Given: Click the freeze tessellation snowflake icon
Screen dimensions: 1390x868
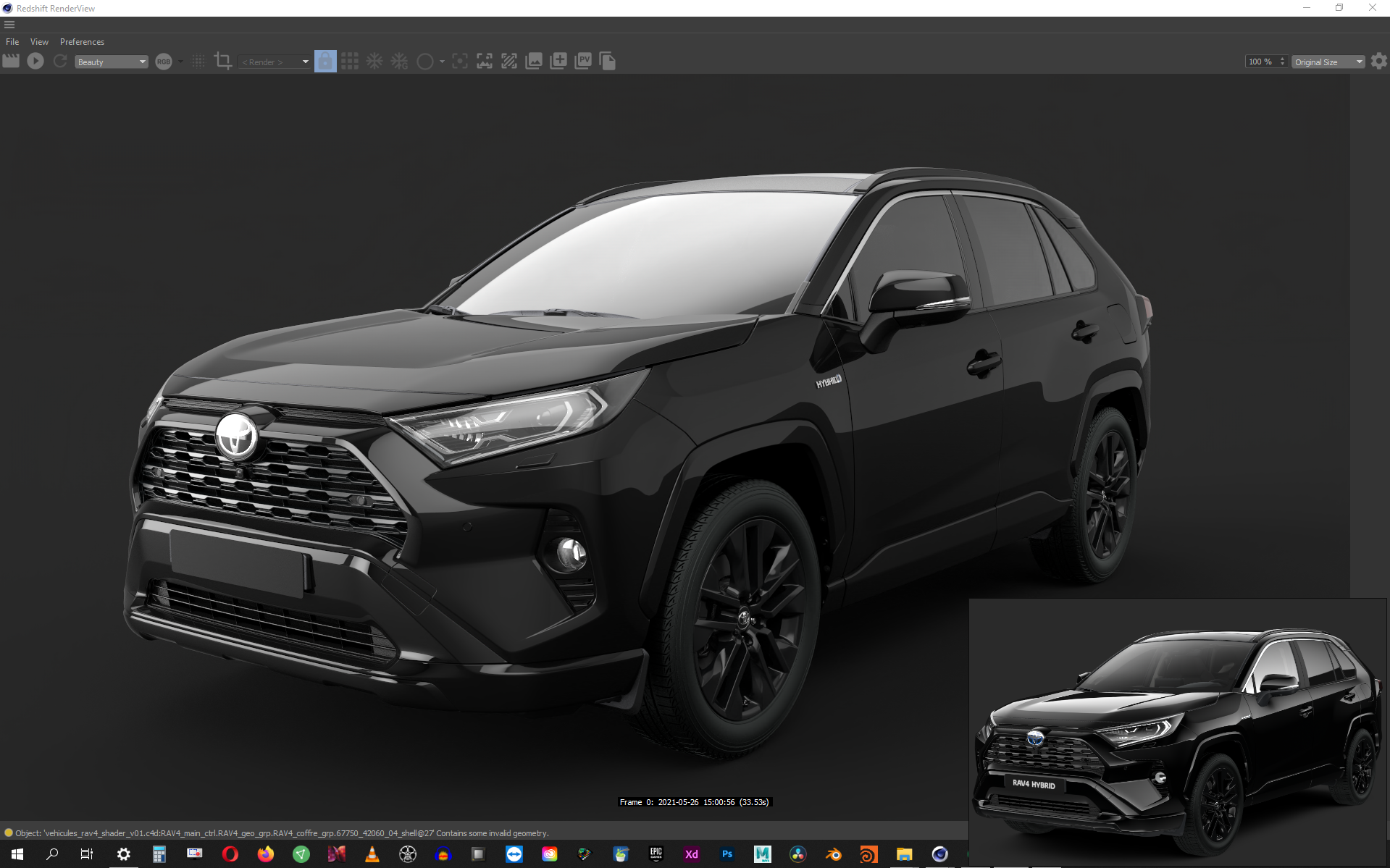Looking at the screenshot, I should pyautogui.click(x=374, y=62).
